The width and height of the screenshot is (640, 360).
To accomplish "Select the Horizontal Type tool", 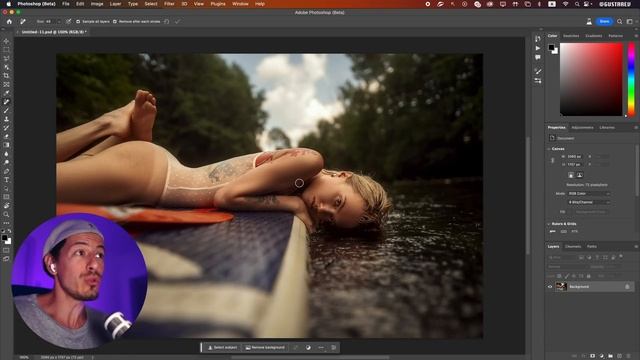I will pyautogui.click(x=6, y=180).
